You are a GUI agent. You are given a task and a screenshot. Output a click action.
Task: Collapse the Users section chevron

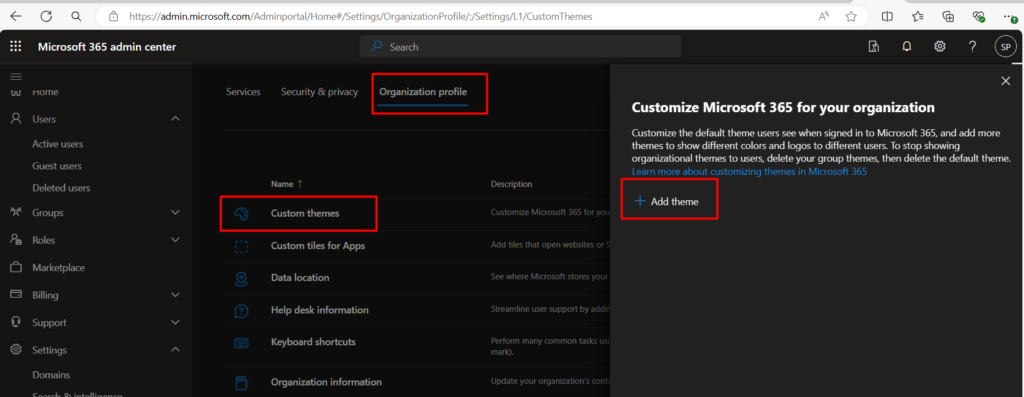[x=175, y=119]
